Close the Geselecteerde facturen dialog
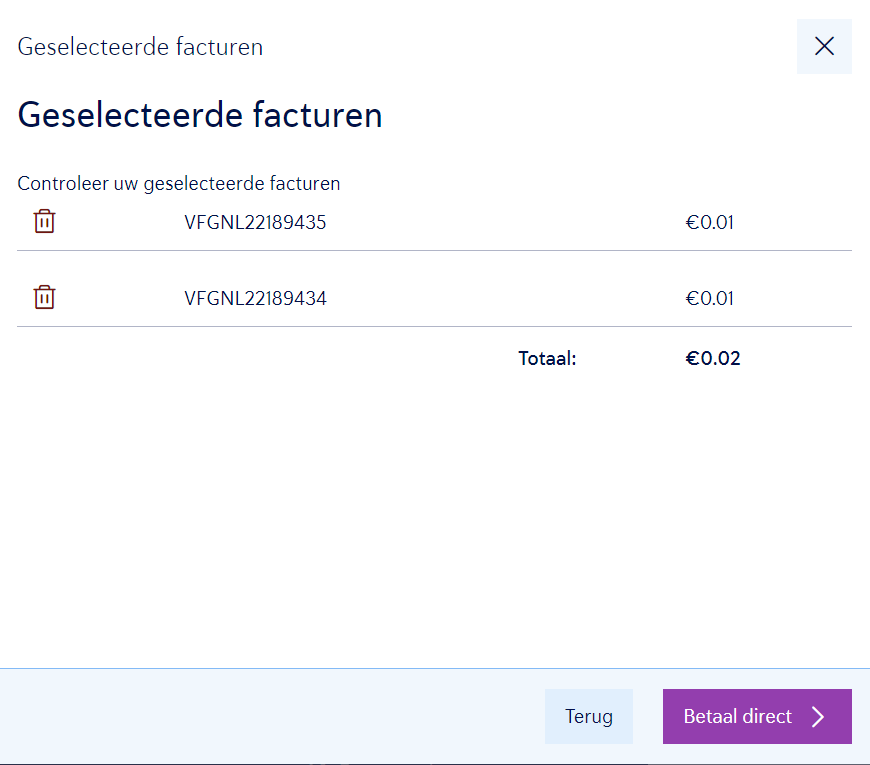Viewport: 870px width, 765px height. tap(824, 46)
